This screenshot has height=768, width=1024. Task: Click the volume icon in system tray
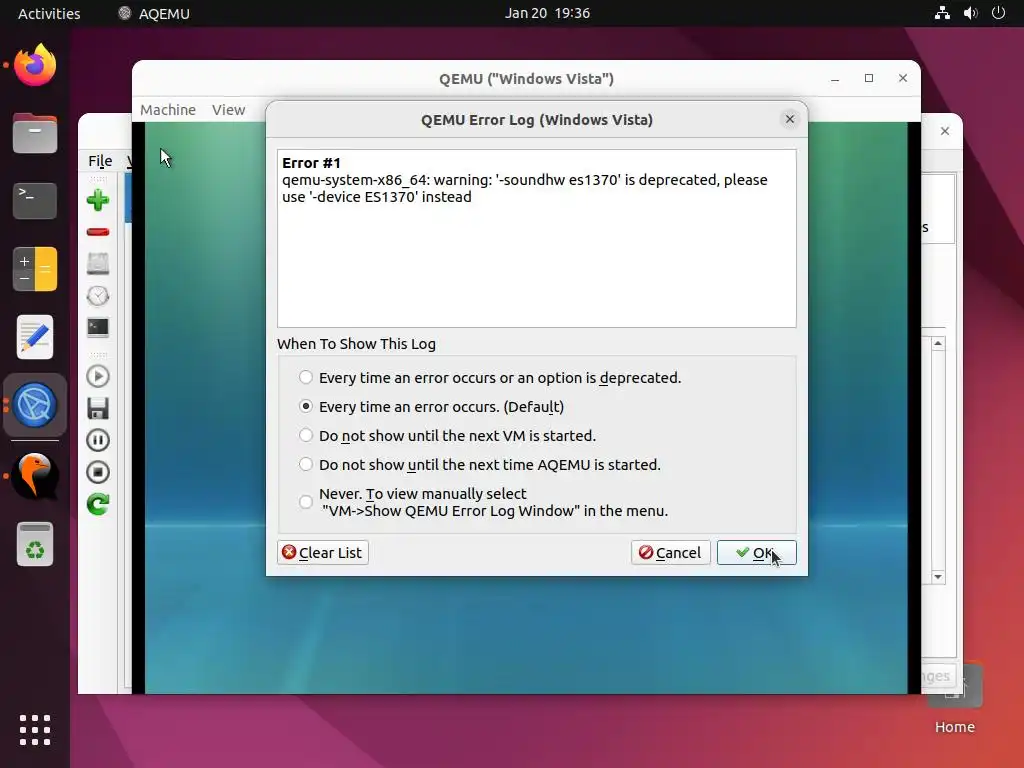[970, 13]
